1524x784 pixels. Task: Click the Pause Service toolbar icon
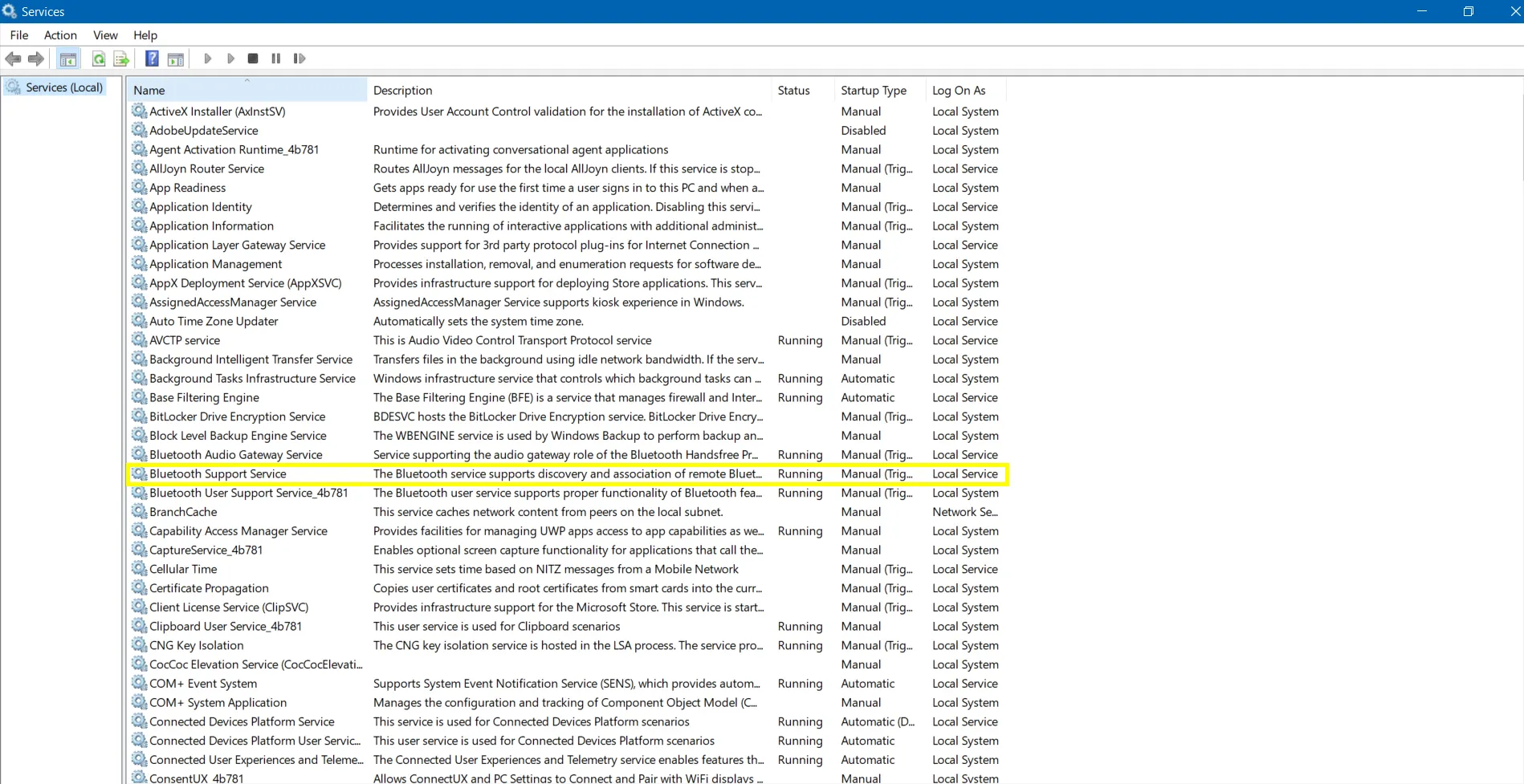(x=276, y=59)
